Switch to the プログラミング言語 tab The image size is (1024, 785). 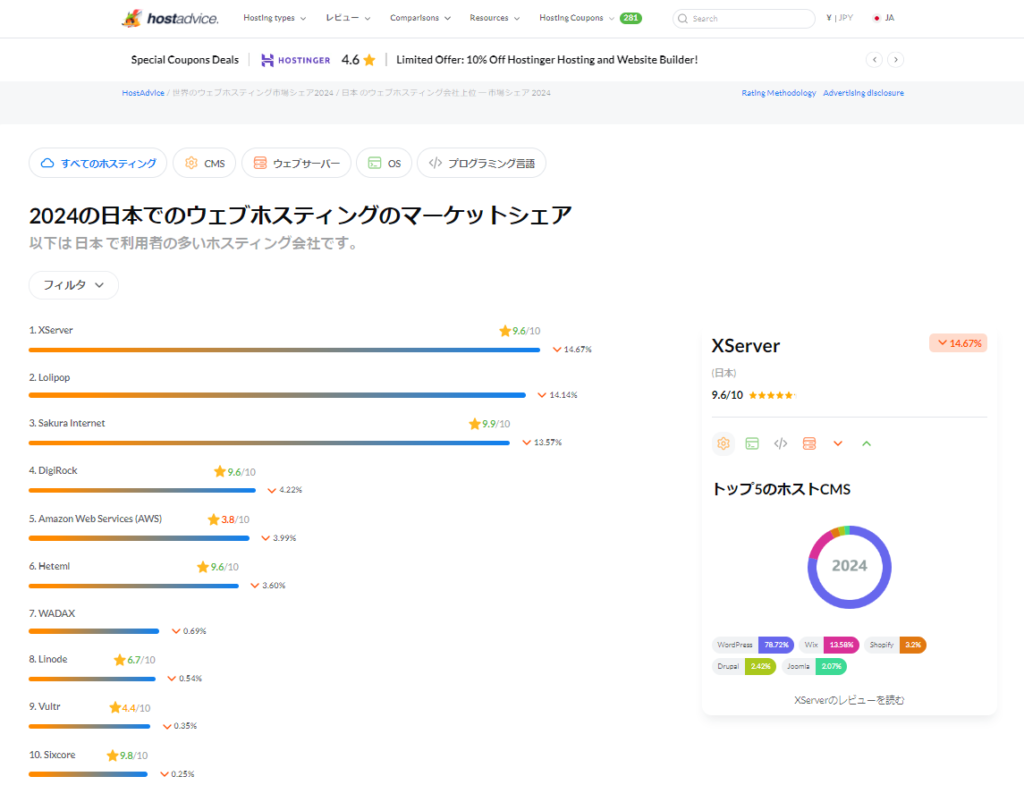(x=482, y=163)
